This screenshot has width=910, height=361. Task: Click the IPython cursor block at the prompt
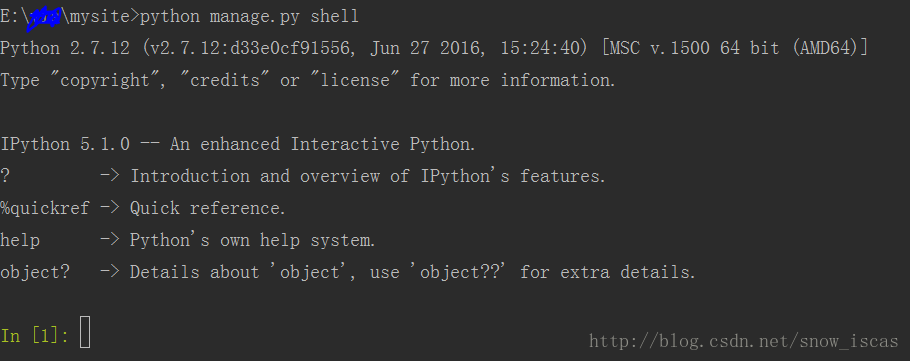click(x=85, y=332)
